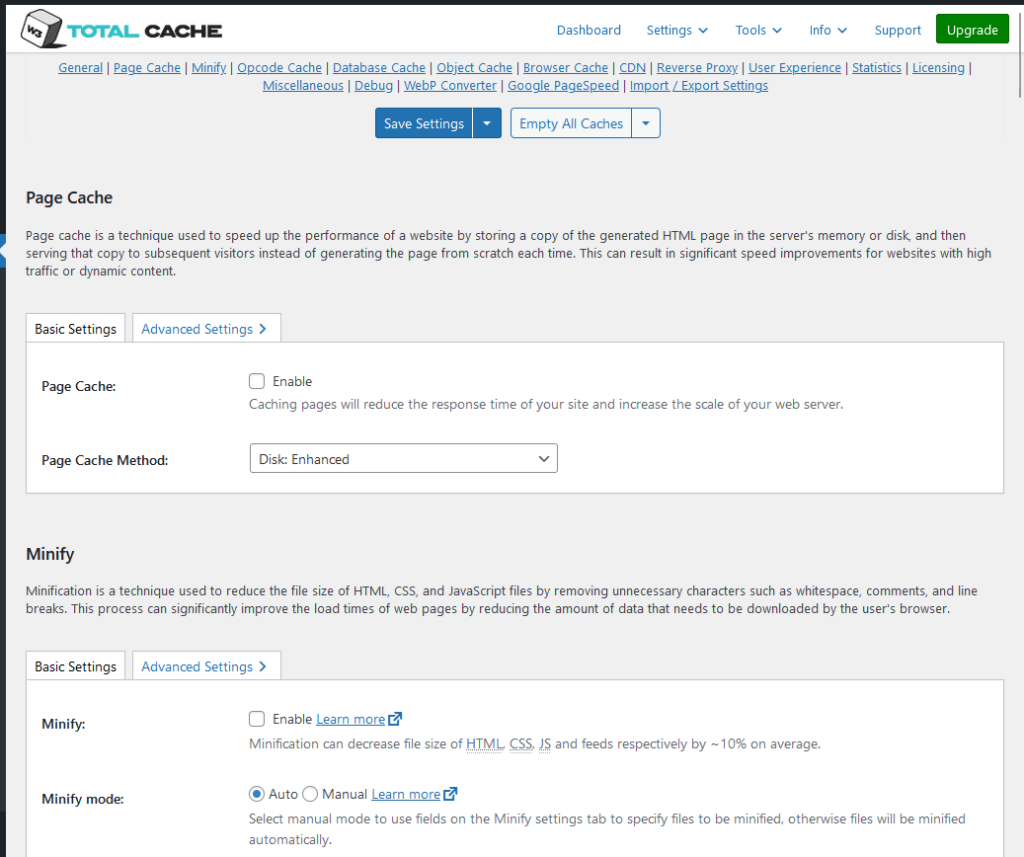Click external link icon beside Manual Learn more
The width and height of the screenshot is (1024, 857).
[x=451, y=794]
